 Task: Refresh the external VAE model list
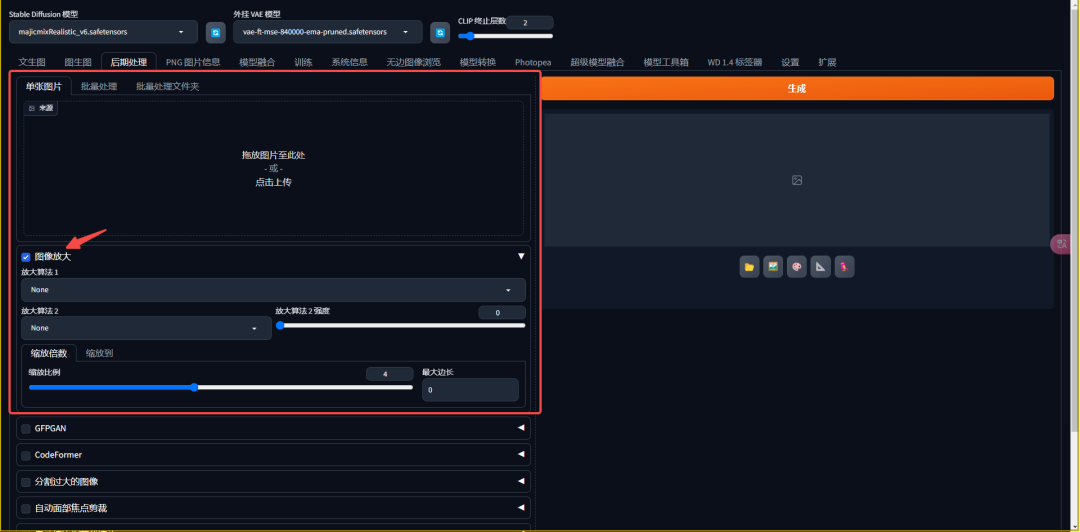click(440, 32)
